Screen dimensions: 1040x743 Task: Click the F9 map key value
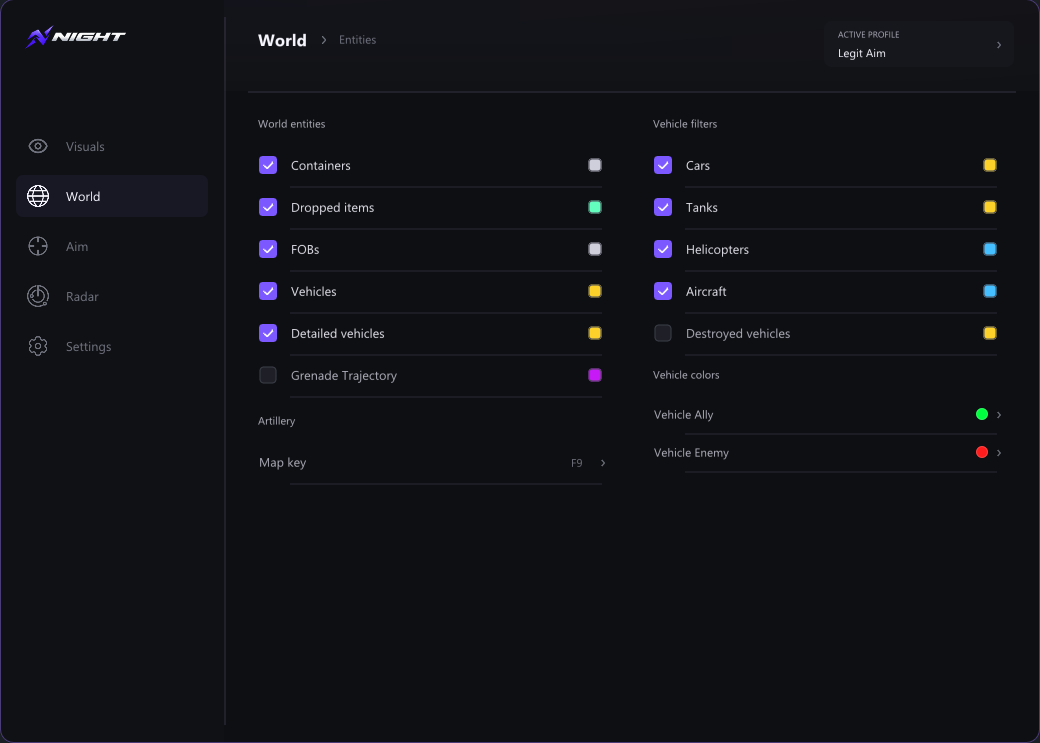[x=576, y=463]
